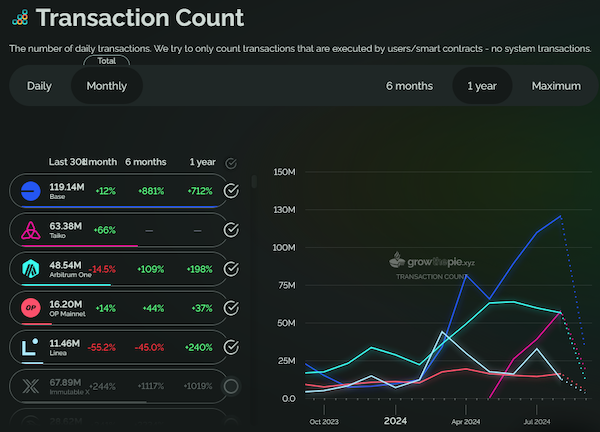Click OP Mainnet's +37% yearly change

point(202,308)
